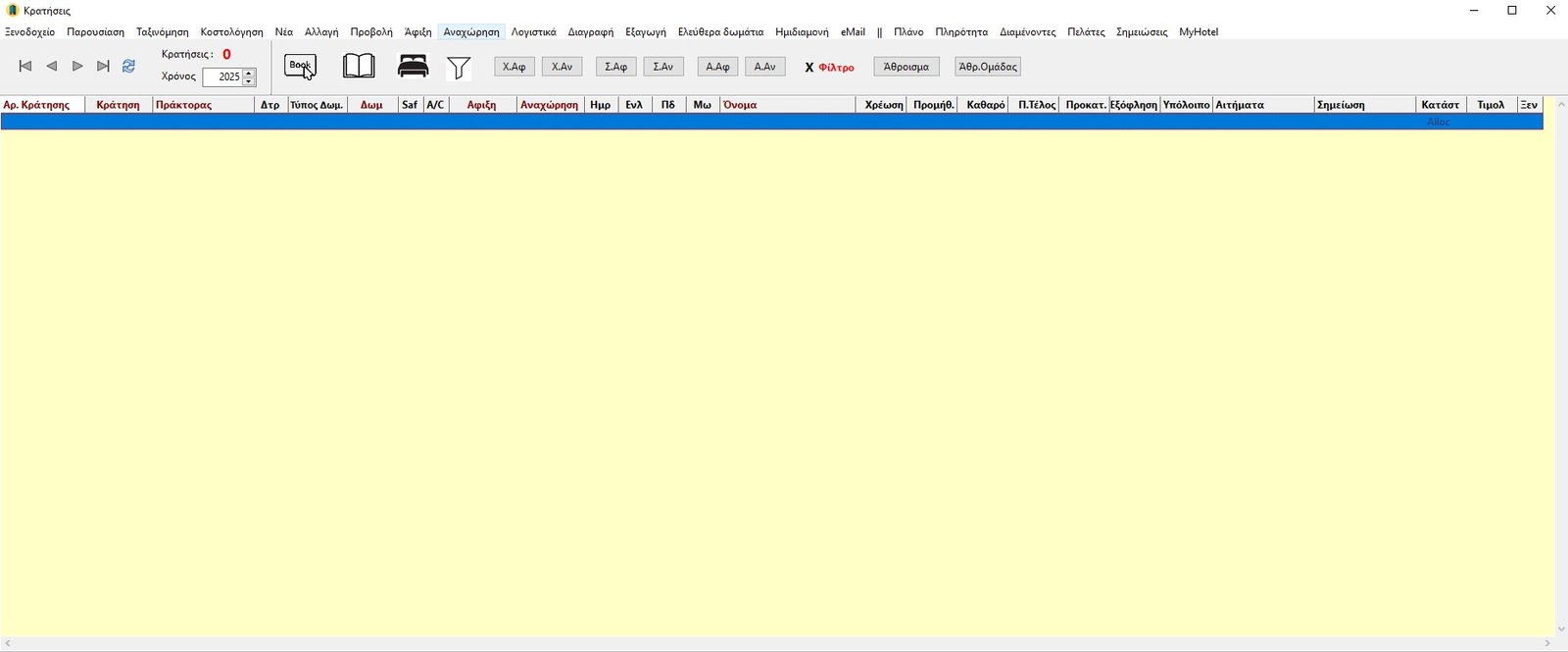Click the bed icon in toolbar
This screenshot has width=1568, height=652.
click(x=413, y=67)
